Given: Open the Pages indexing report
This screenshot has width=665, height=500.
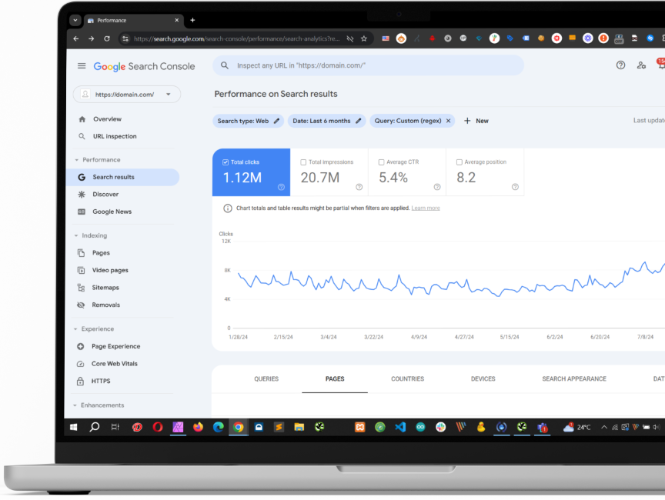Looking at the screenshot, I should pos(101,253).
